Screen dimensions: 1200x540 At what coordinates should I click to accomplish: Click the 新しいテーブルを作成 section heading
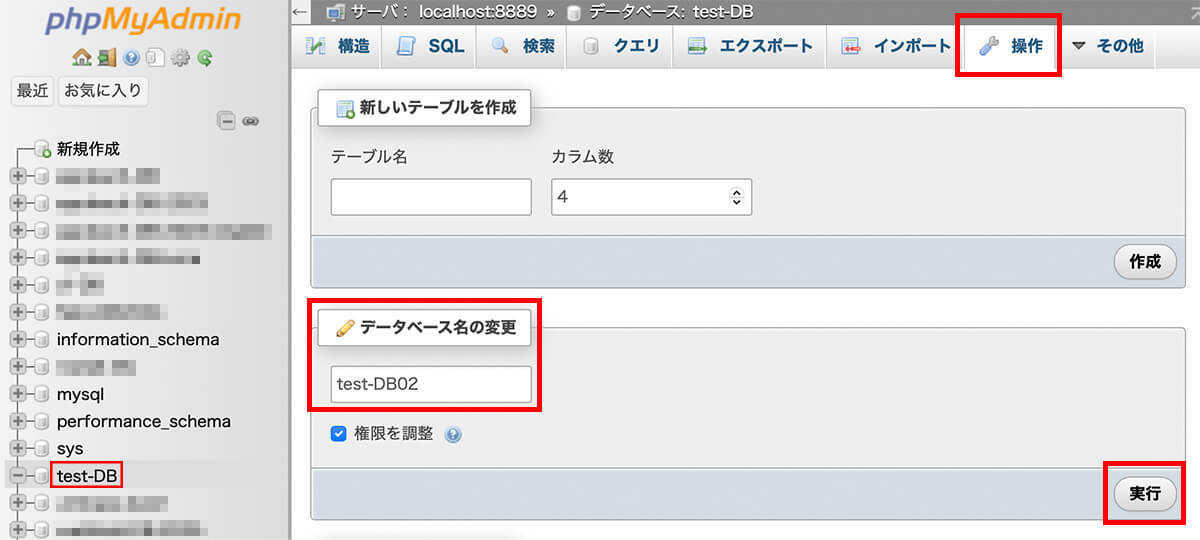(424, 108)
